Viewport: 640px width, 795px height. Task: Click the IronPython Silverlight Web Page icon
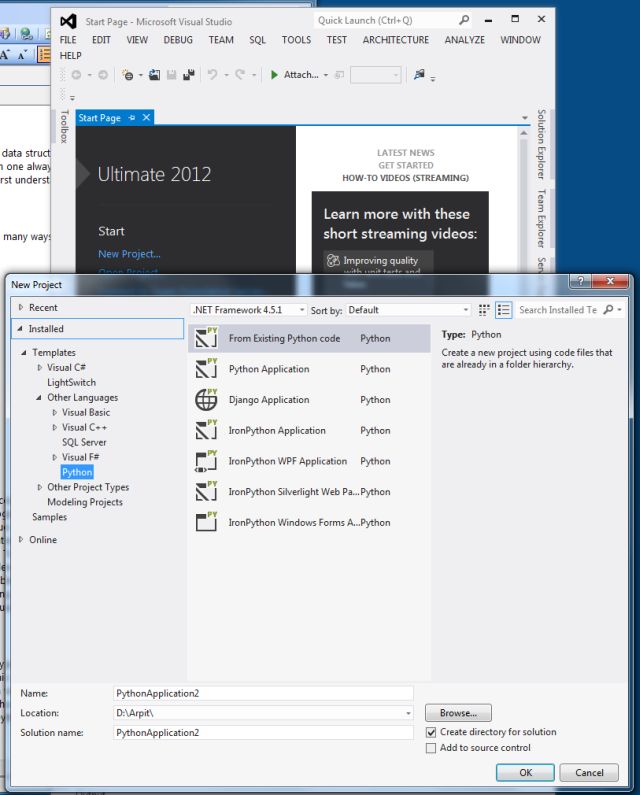(206, 491)
